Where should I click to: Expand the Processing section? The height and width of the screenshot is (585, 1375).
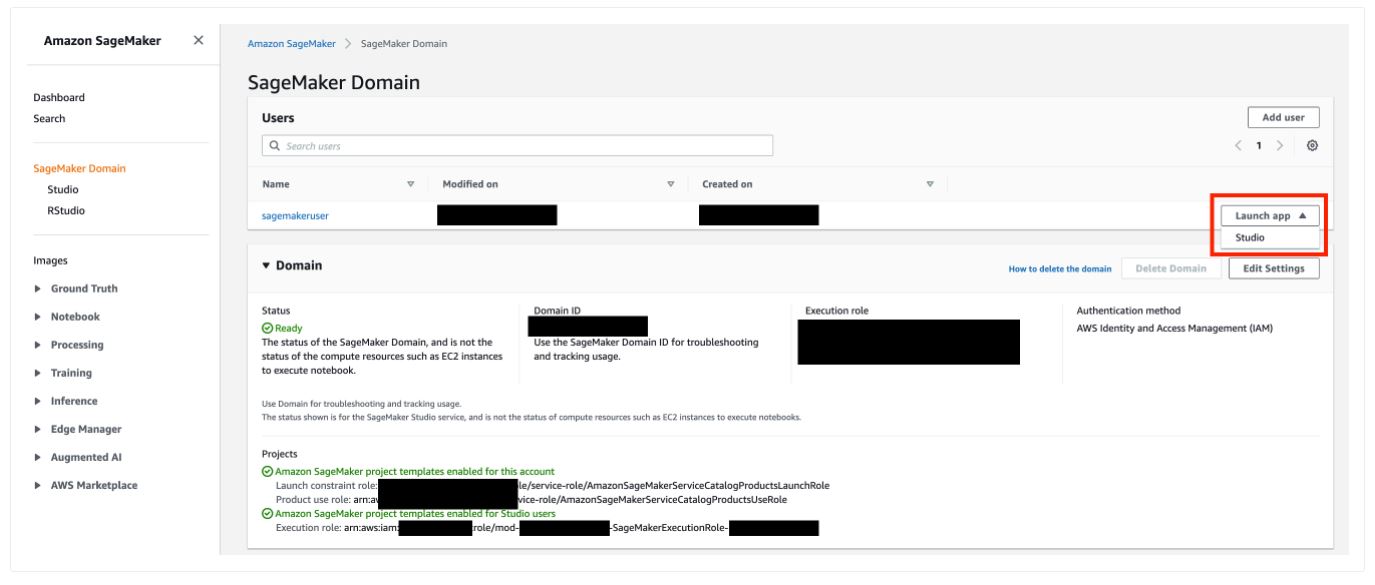38,345
